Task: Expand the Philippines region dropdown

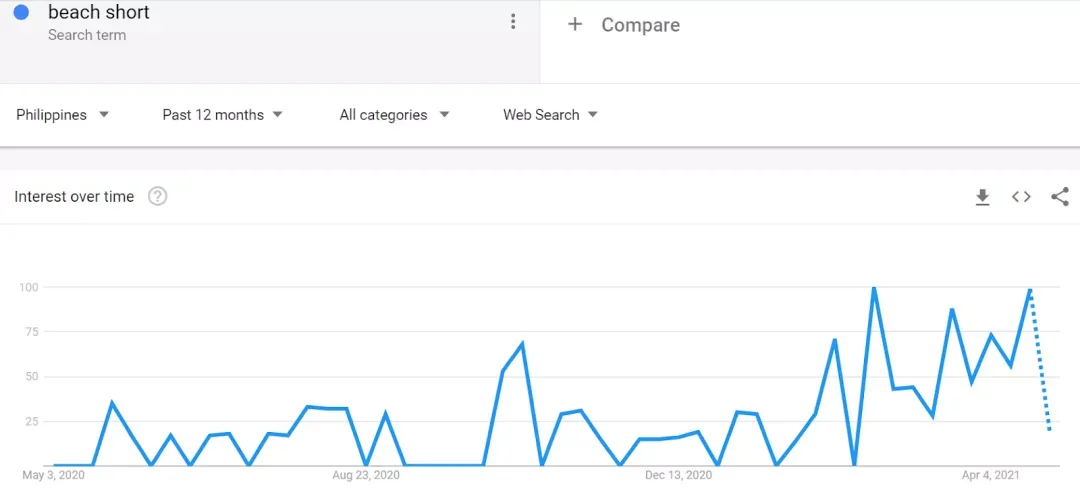Action: tap(63, 115)
